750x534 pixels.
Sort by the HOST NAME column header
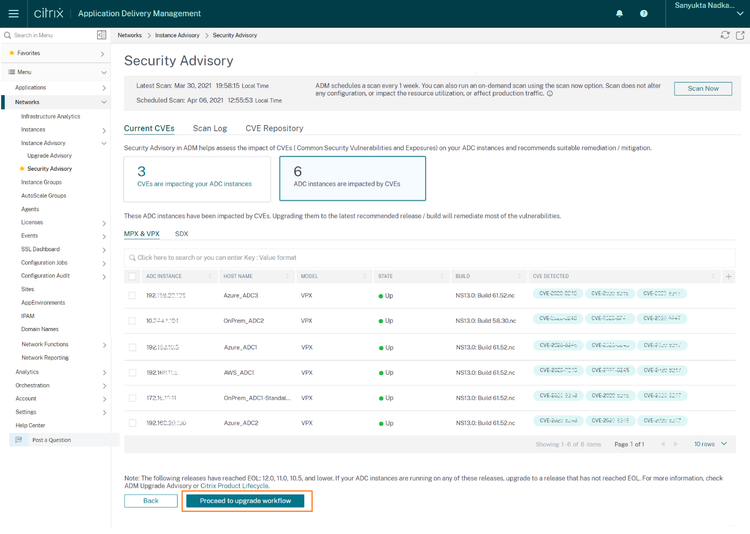[x=257, y=276]
